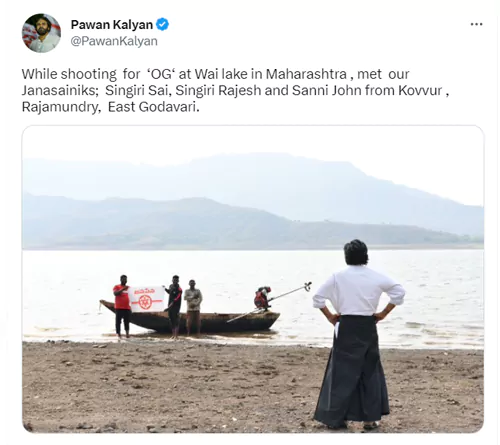Open the @PawanKalyan handle link
500x445 pixels.
point(114,41)
